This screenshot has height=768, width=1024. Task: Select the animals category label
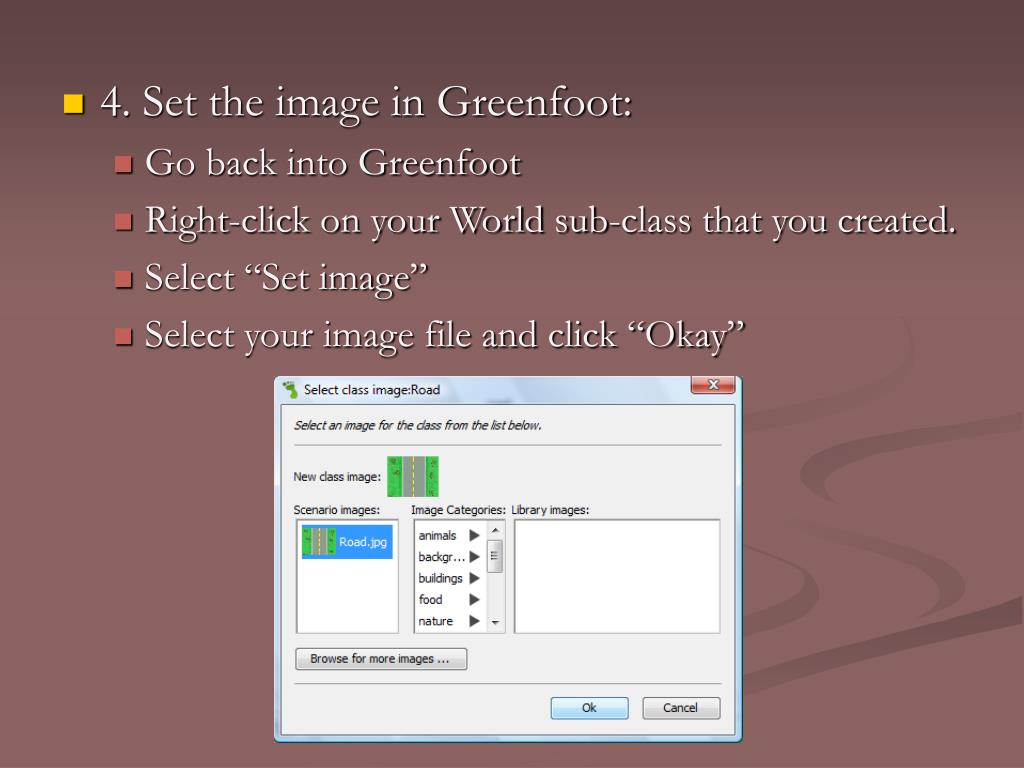click(437, 536)
